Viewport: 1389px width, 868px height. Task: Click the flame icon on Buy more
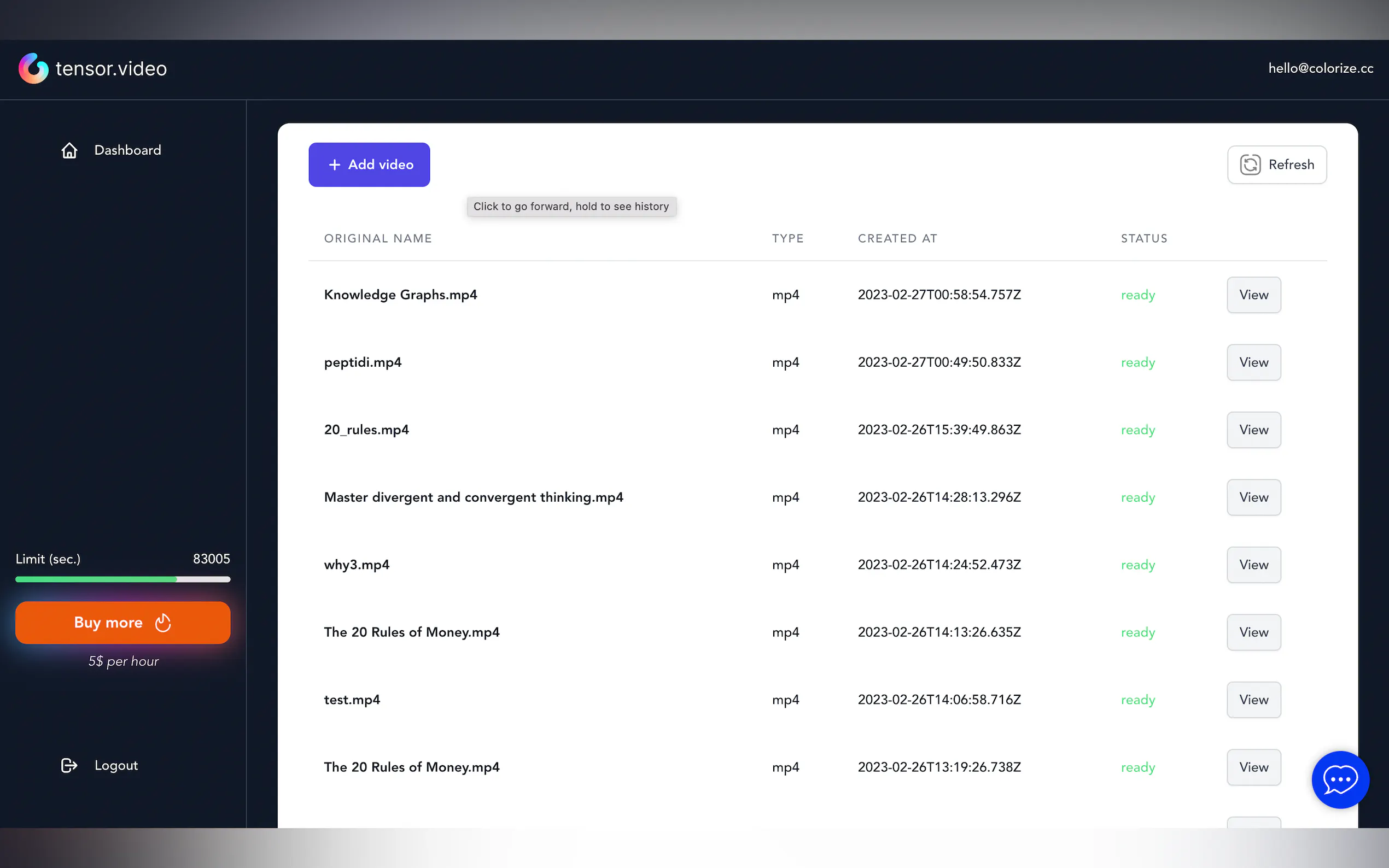(x=163, y=623)
